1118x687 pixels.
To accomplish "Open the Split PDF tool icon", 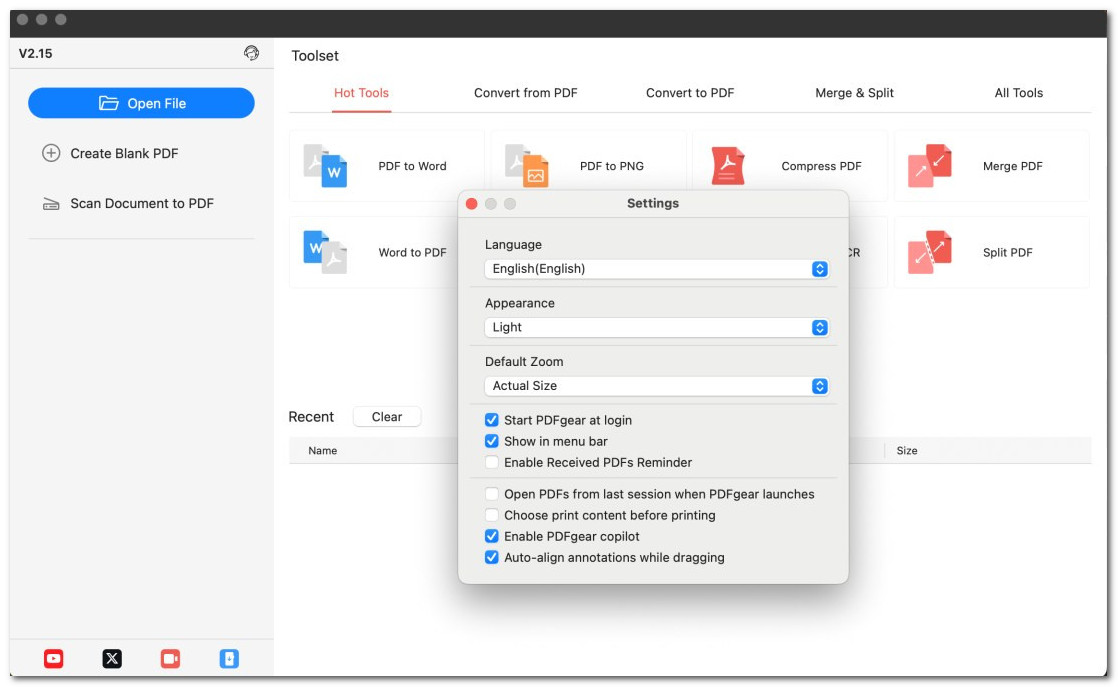I will coord(930,252).
